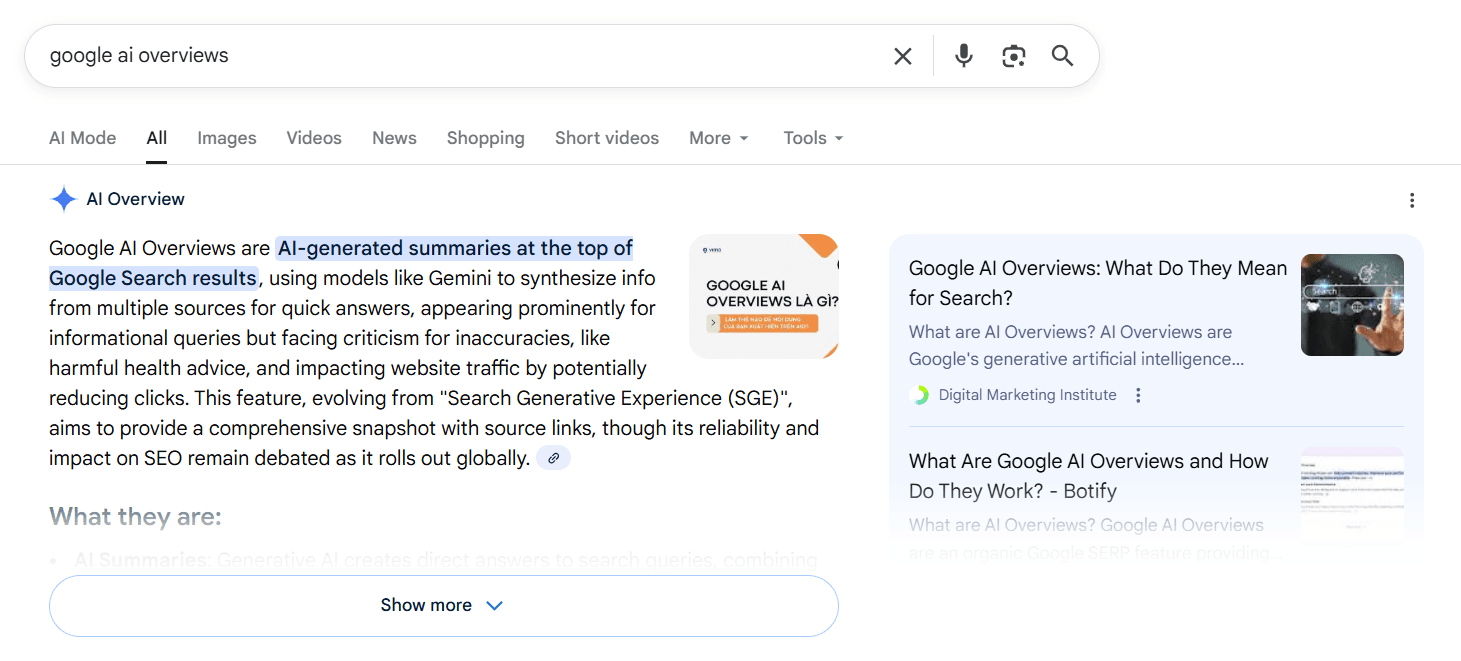
Task: Select the News tab
Action: tap(394, 138)
